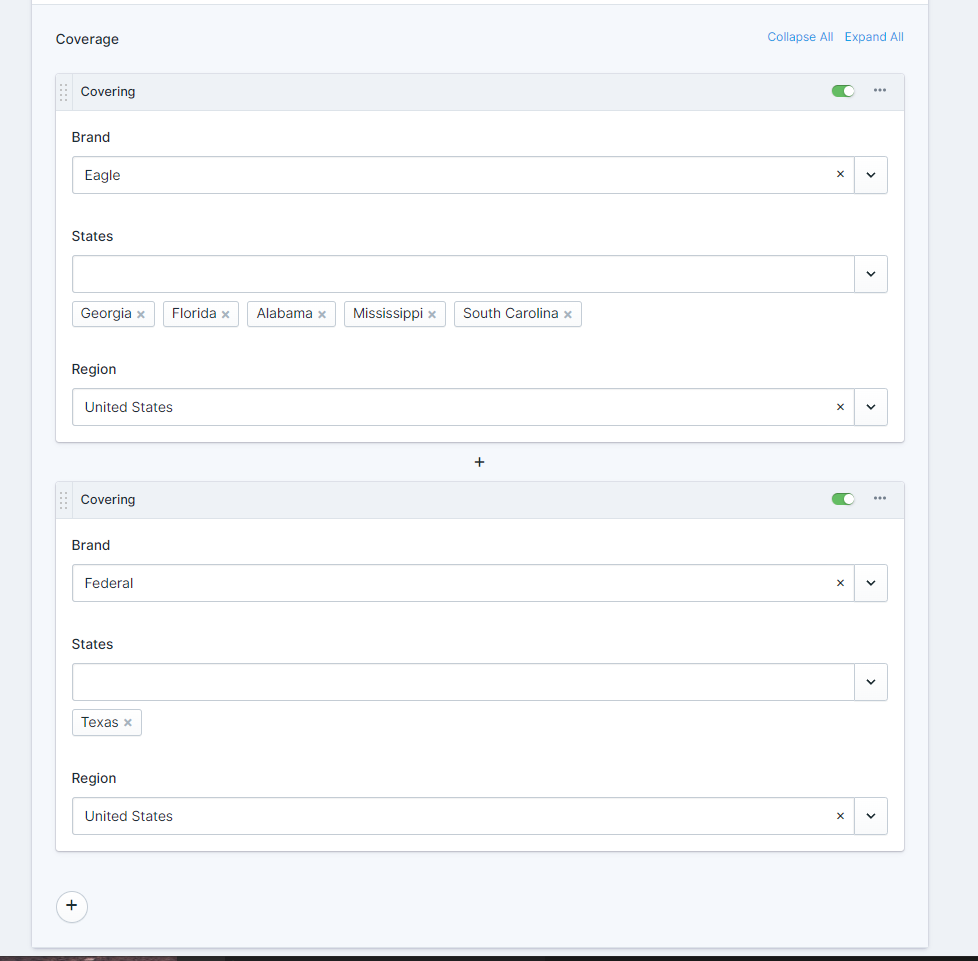The image size is (978, 961).
Task: Collapse all coverage blocks
Action: [x=800, y=37]
